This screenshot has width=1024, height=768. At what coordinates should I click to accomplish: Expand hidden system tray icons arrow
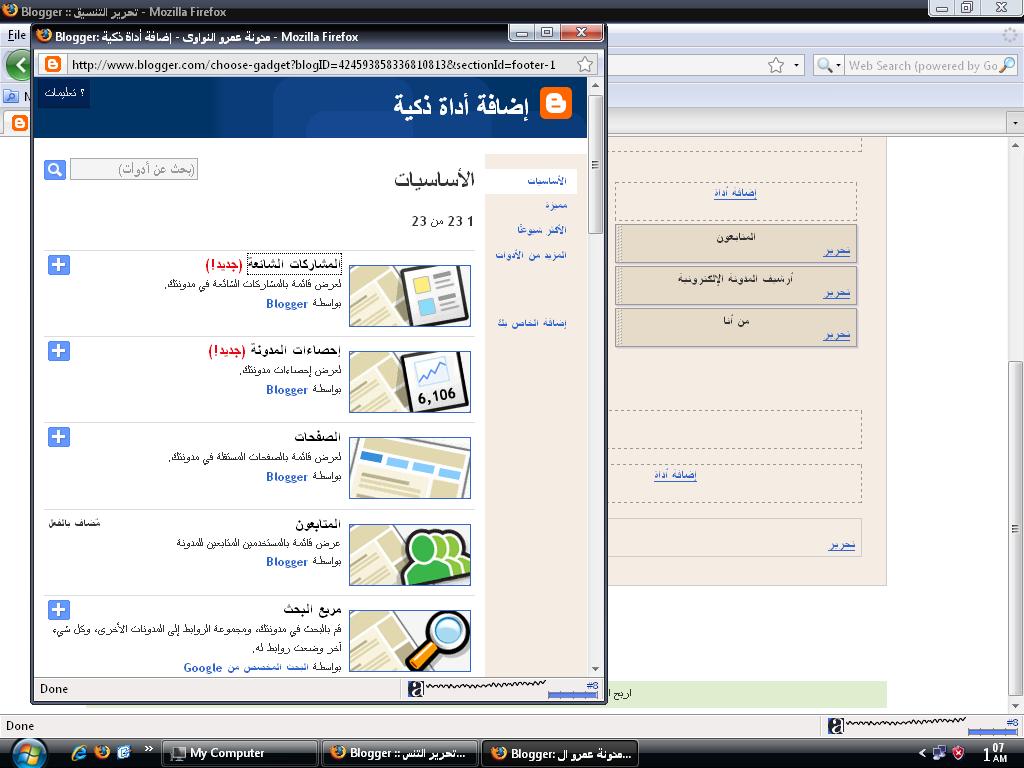(x=923, y=753)
